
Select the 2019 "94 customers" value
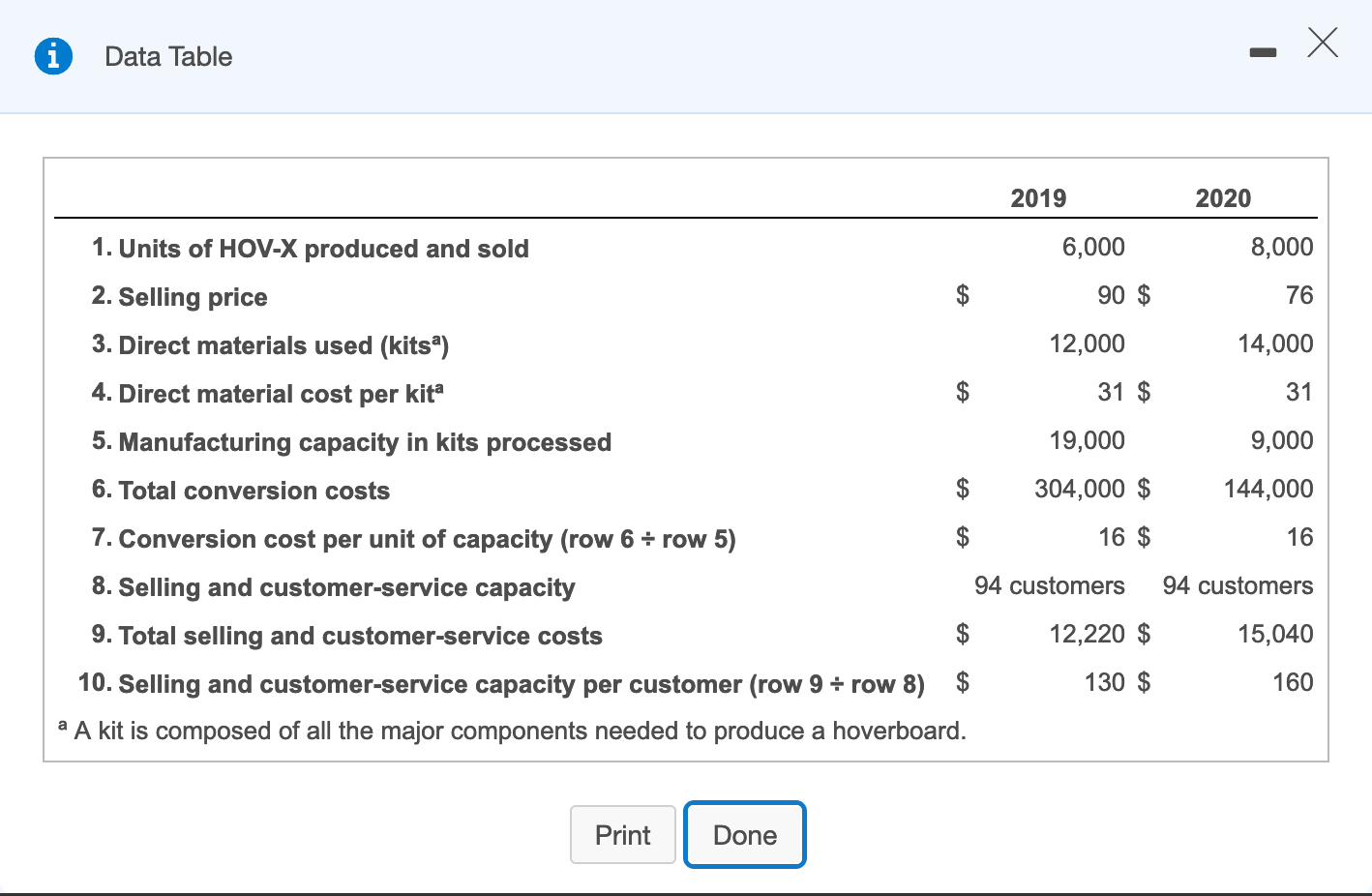[1050, 585]
